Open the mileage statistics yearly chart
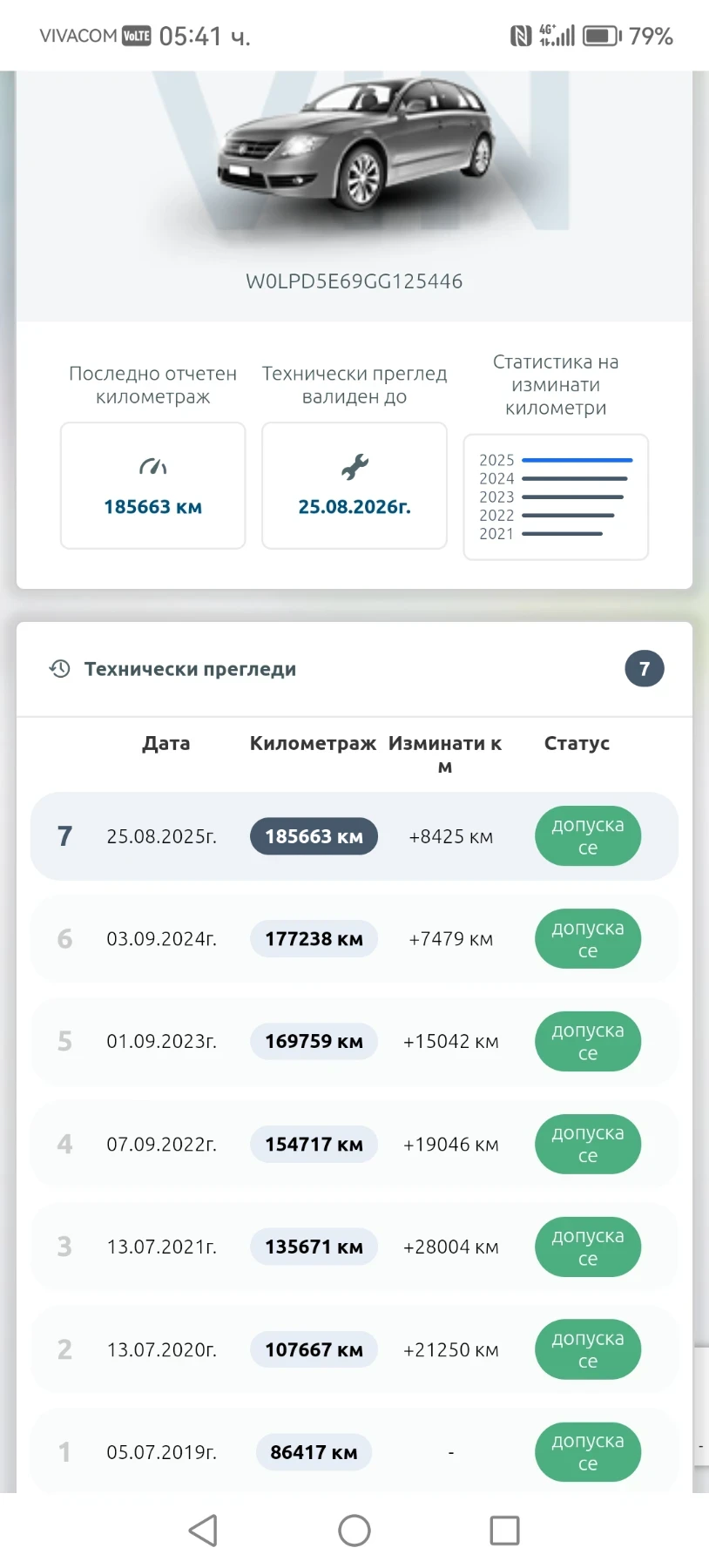The width and height of the screenshot is (709, 1568). click(x=556, y=497)
